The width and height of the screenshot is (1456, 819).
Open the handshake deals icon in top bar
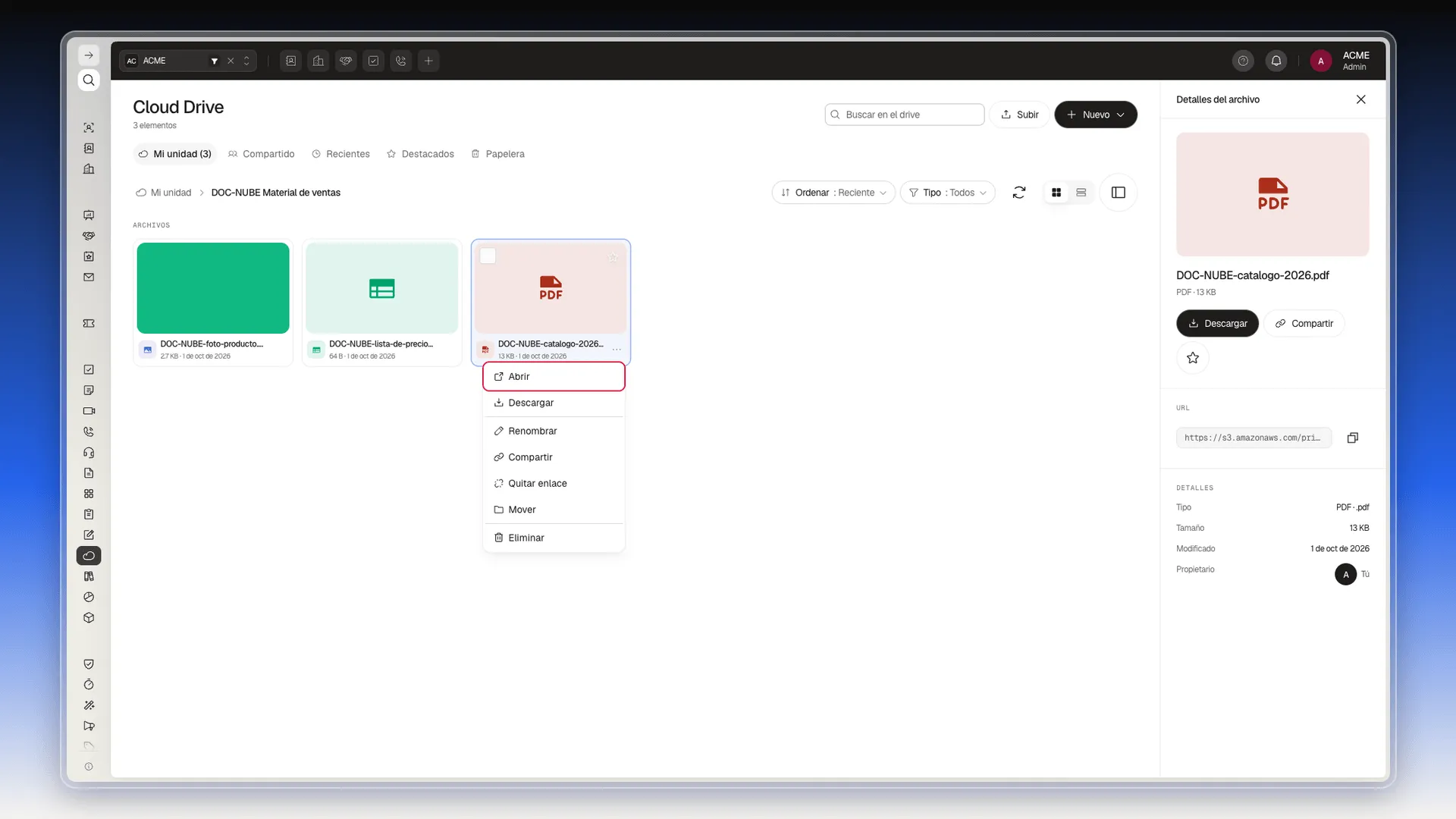pyautogui.click(x=346, y=61)
